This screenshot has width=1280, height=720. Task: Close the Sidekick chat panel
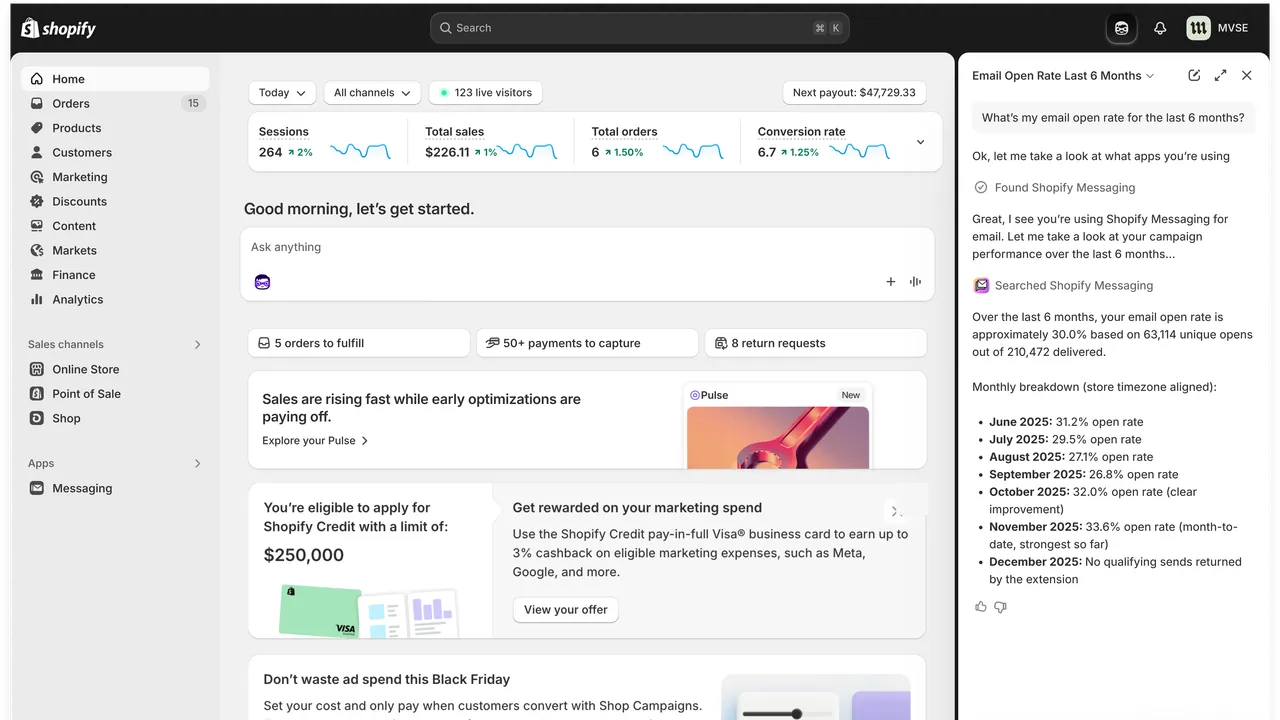coord(1246,75)
